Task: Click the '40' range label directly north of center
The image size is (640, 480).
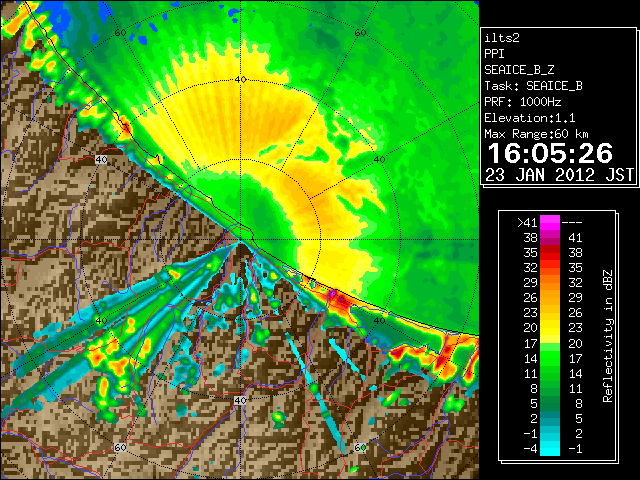Action: coord(241,80)
